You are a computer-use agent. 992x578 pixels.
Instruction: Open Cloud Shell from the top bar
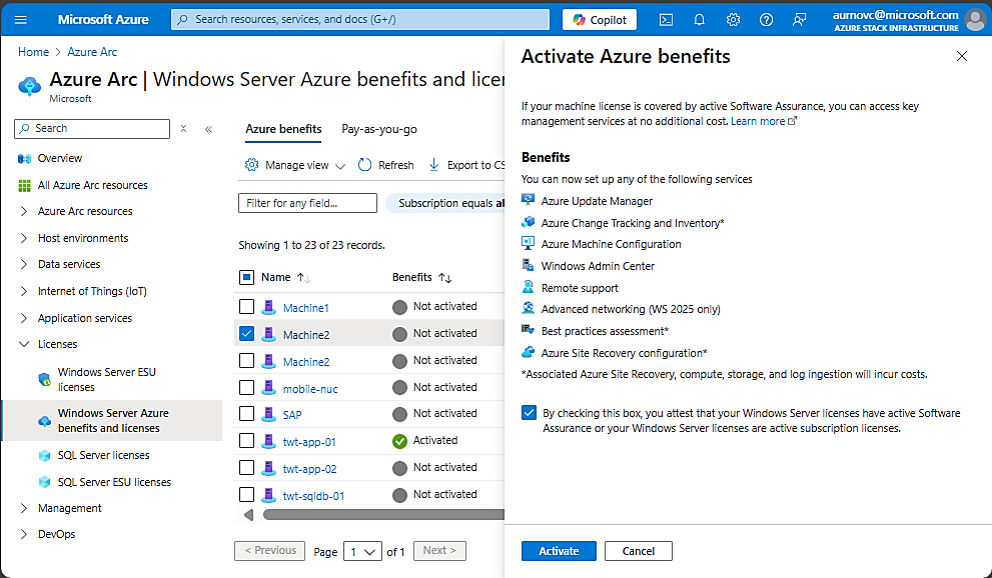tap(666, 20)
